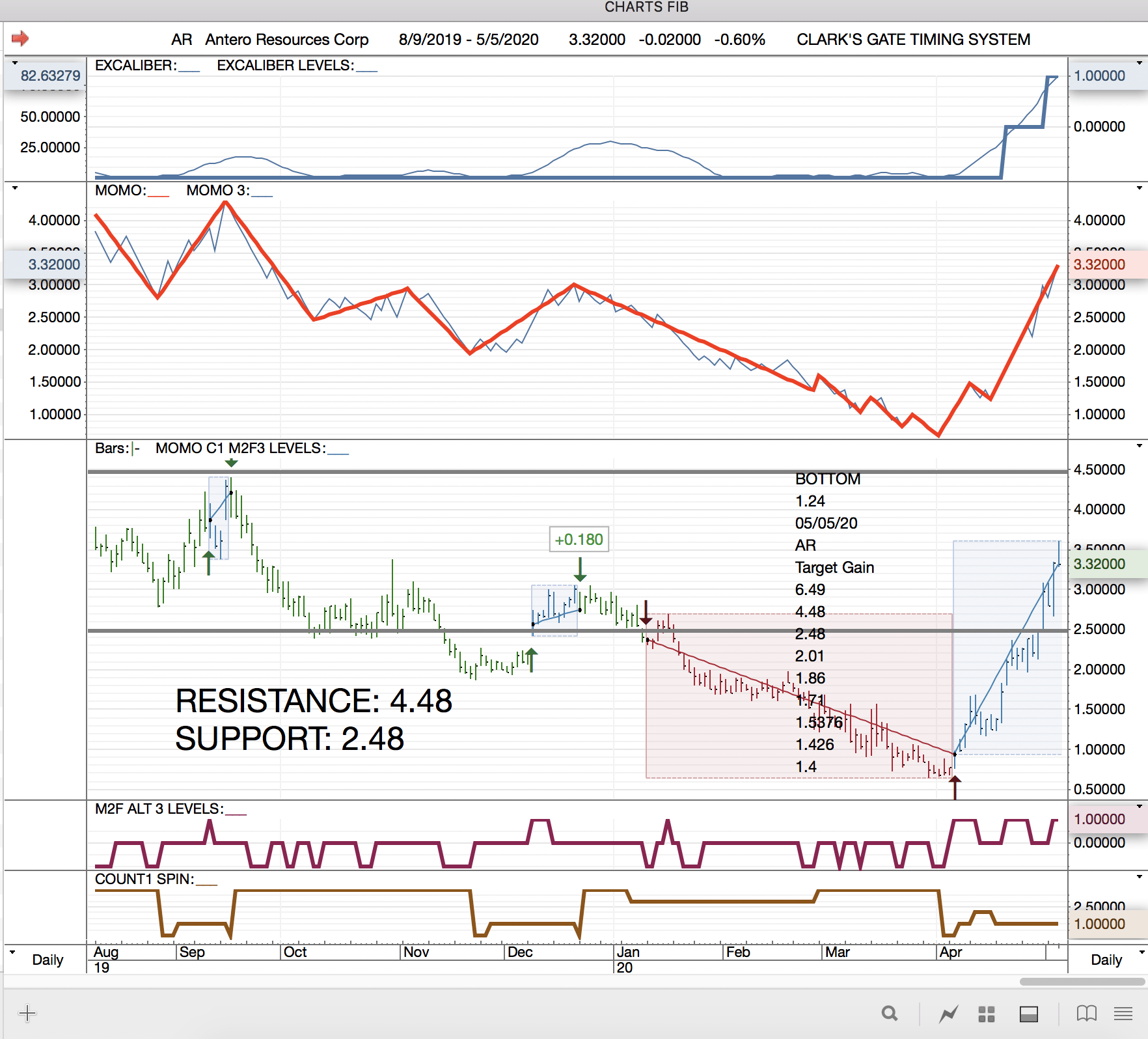Click the MOMO 3 indicator legend label
This screenshot has width=1148, height=1039.
click(x=217, y=191)
